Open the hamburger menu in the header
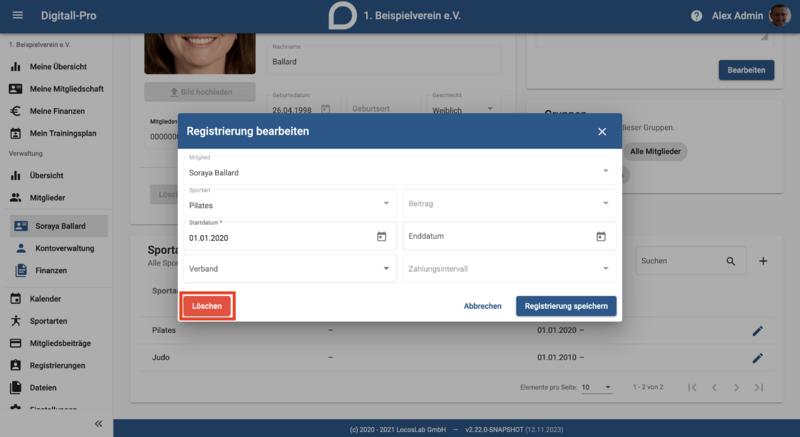Screen dimensions: 800x437 click(18, 15)
